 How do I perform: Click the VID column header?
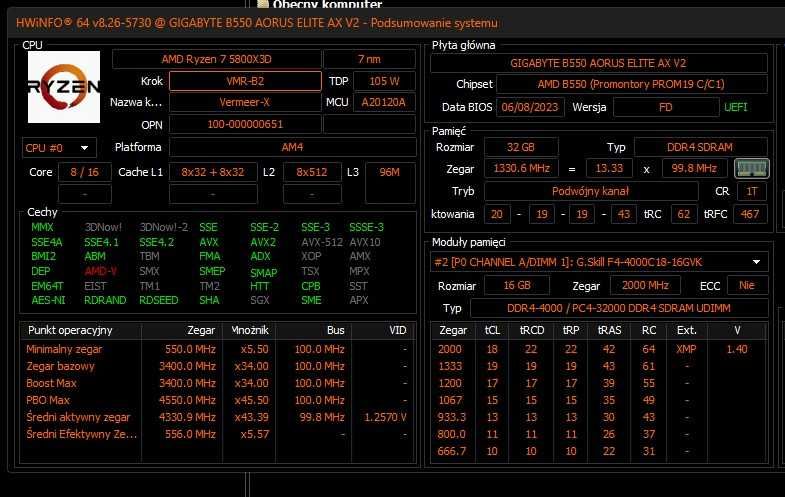pos(383,330)
